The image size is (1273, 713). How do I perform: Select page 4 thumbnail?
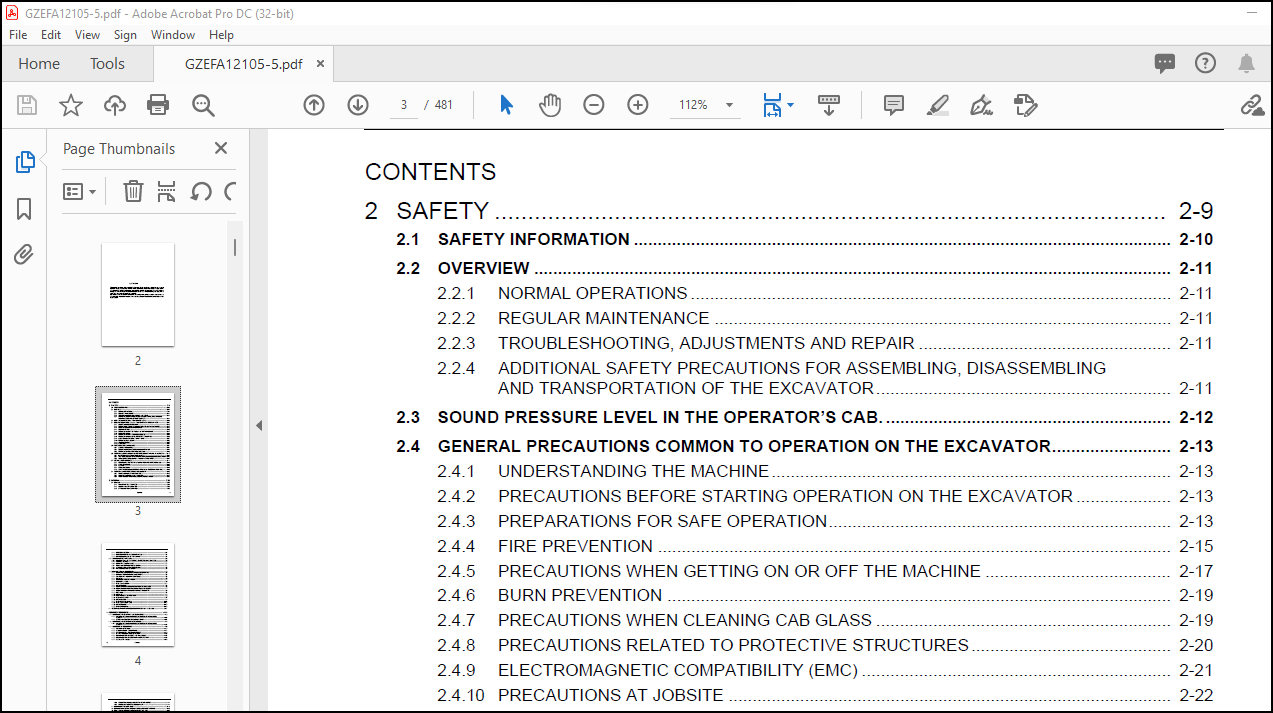tap(138, 595)
